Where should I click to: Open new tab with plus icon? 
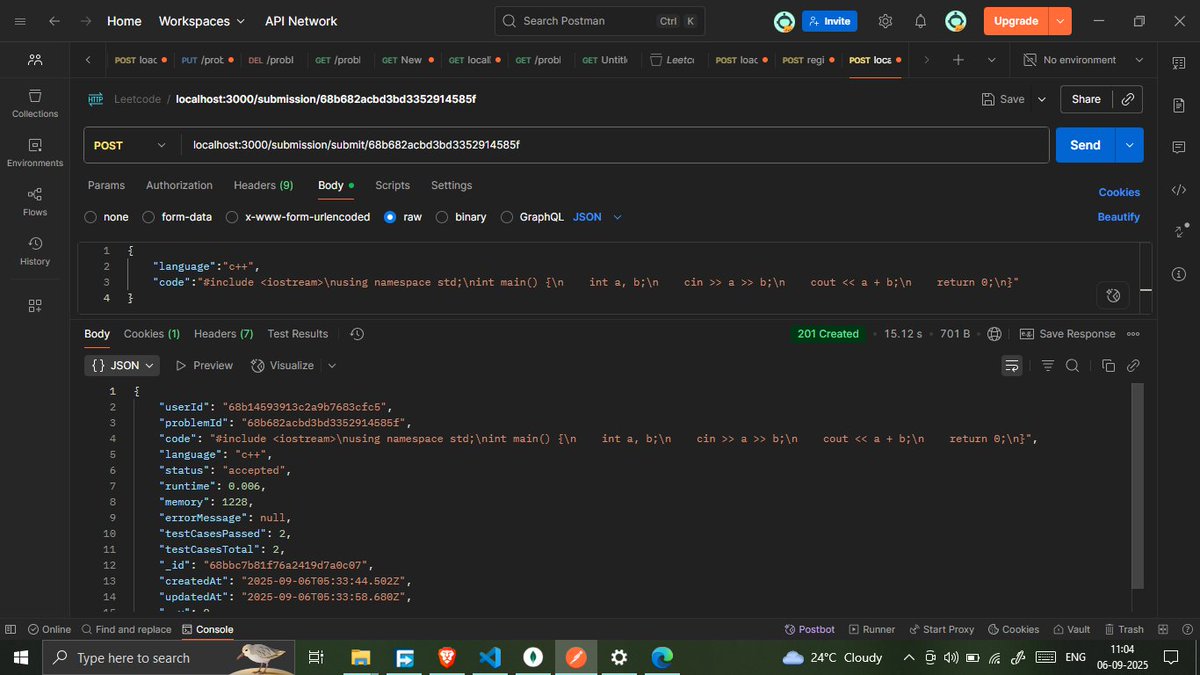pyautogui.click(x=958, y=60)
